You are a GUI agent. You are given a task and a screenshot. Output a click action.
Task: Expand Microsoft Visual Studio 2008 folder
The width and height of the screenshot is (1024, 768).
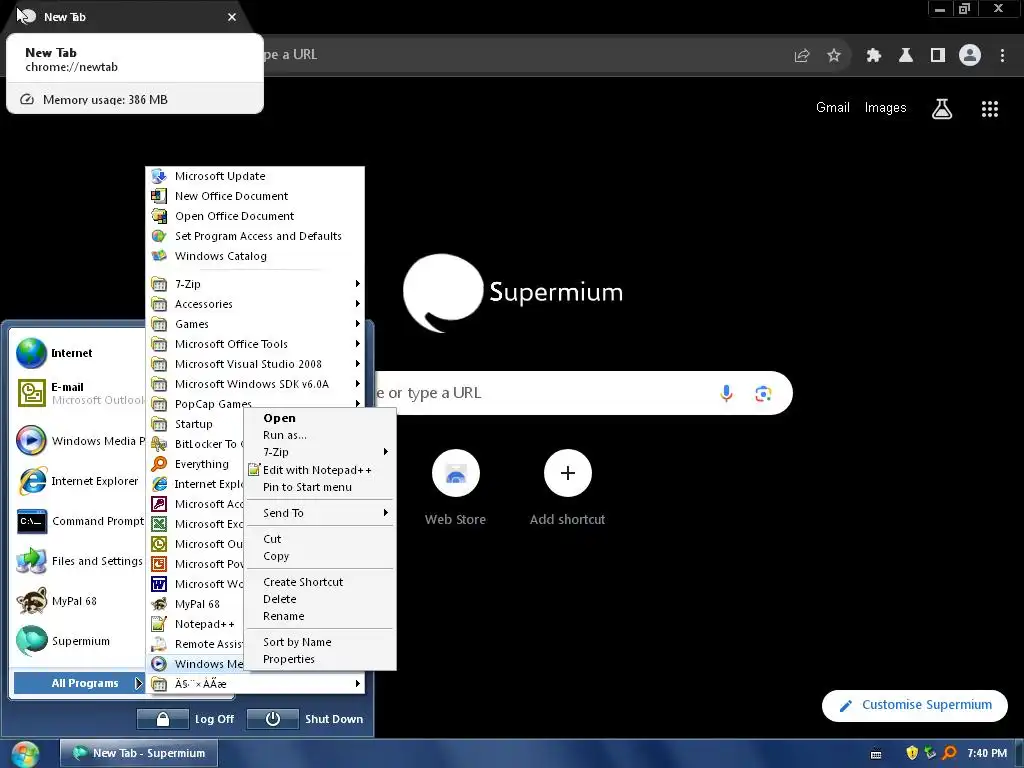point(255,364)
